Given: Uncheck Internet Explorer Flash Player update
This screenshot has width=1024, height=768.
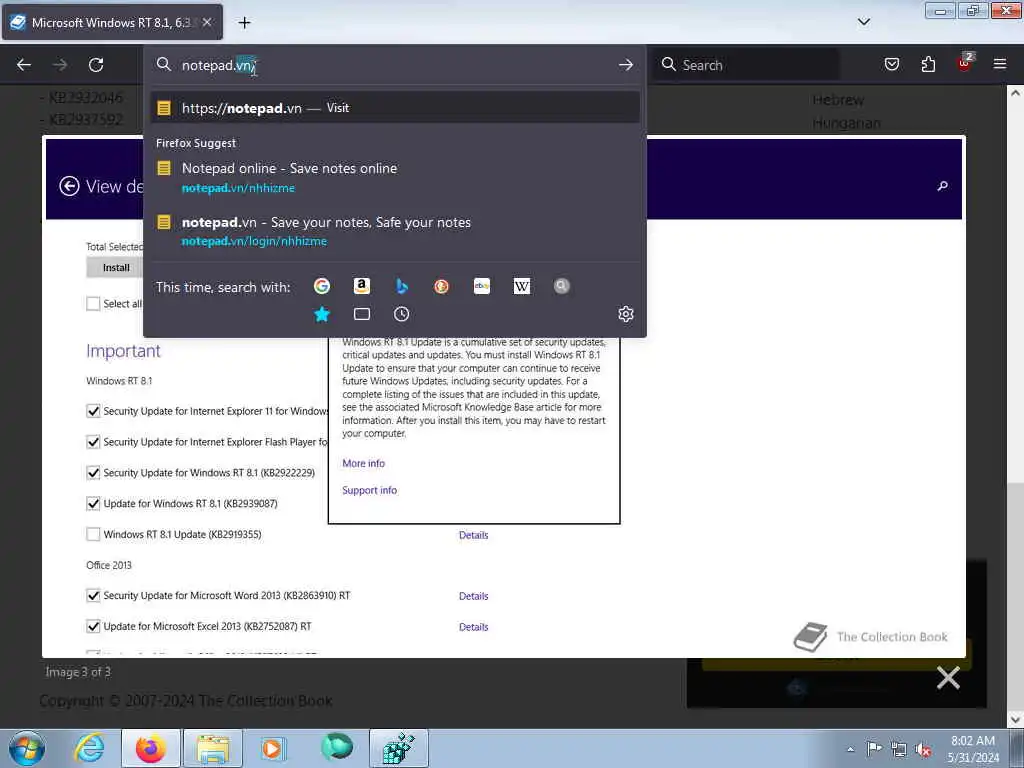Looking at the screenshot, I should click(x=93, y=442).
